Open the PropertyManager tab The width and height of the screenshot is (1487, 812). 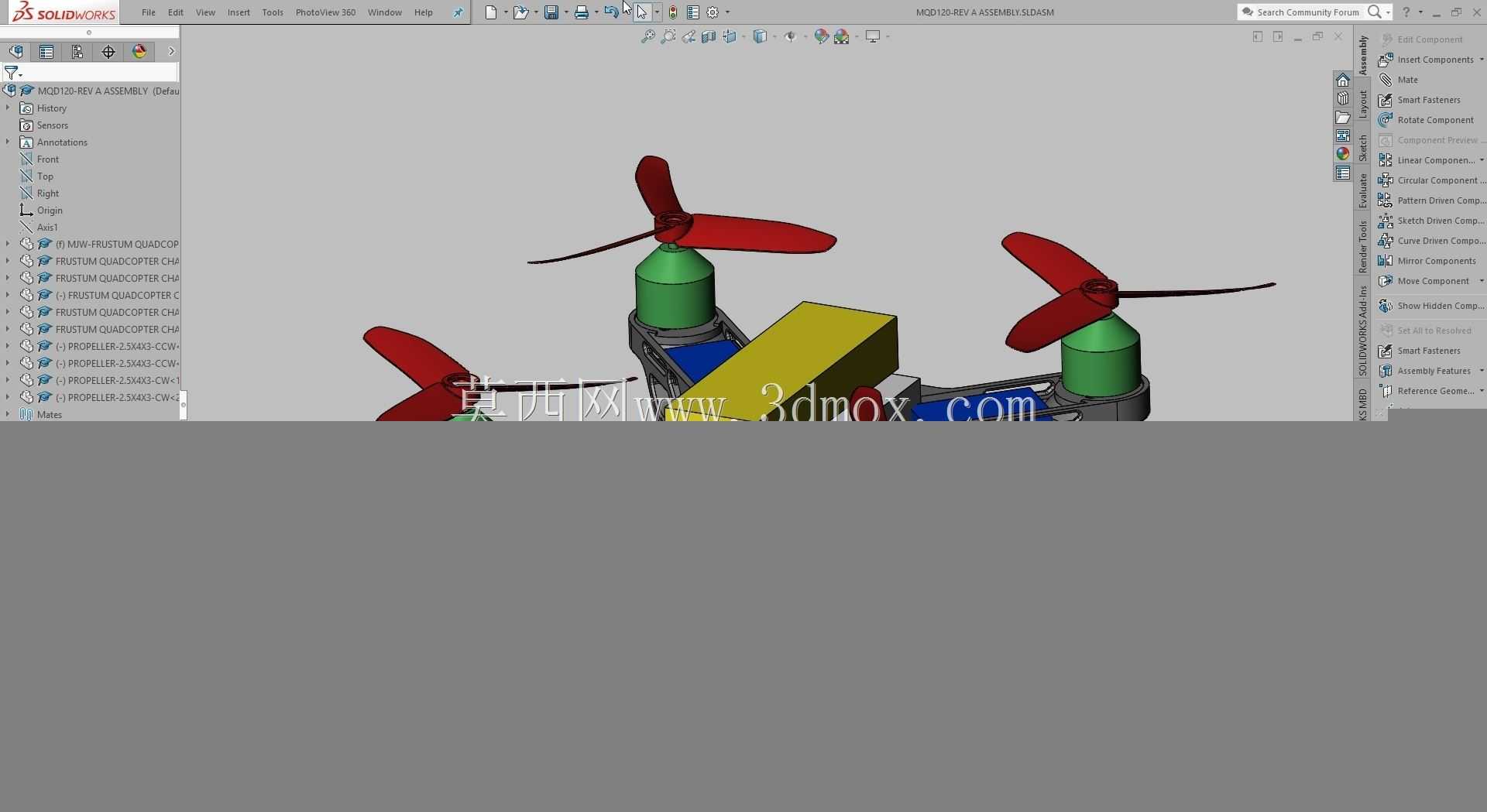click(x=46, y=52)
